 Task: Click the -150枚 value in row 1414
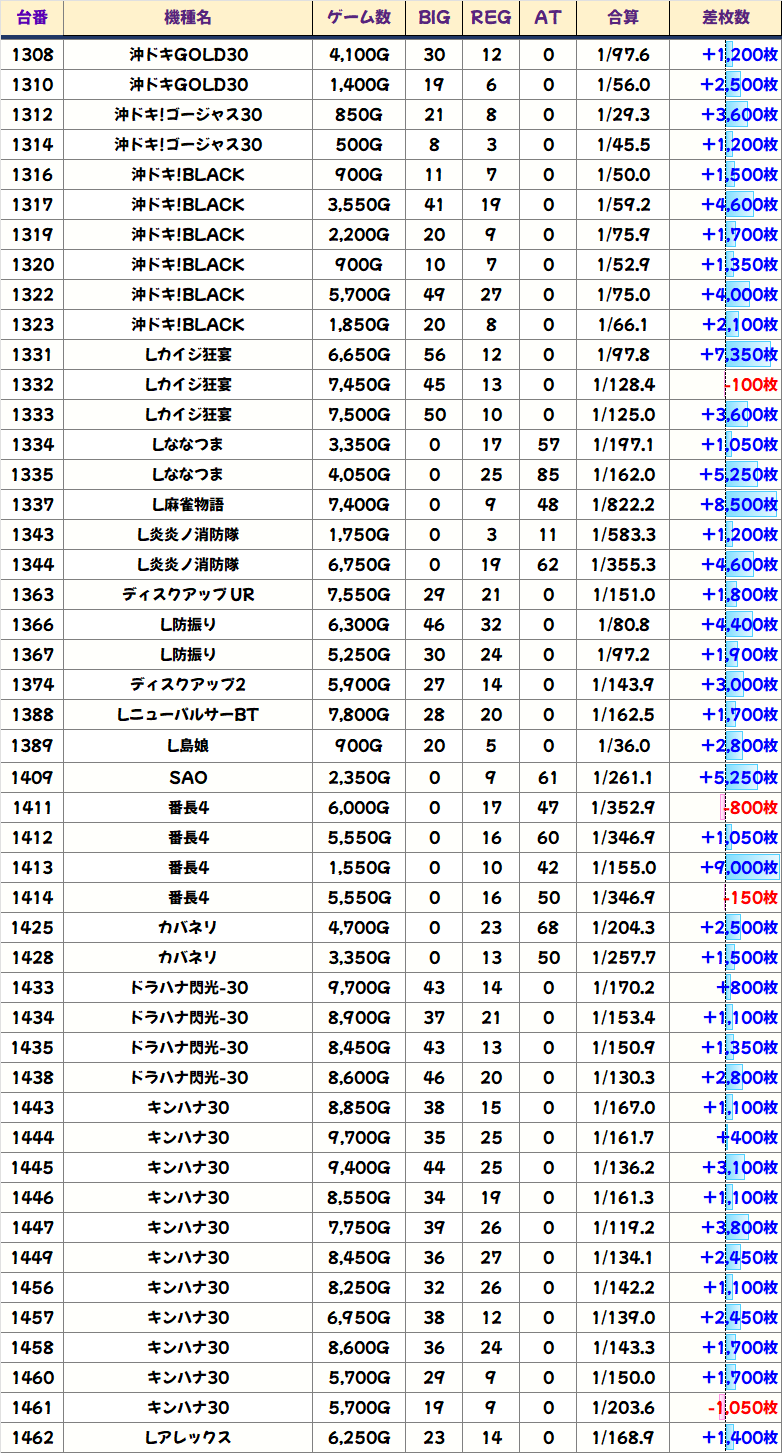pos(751,897)
